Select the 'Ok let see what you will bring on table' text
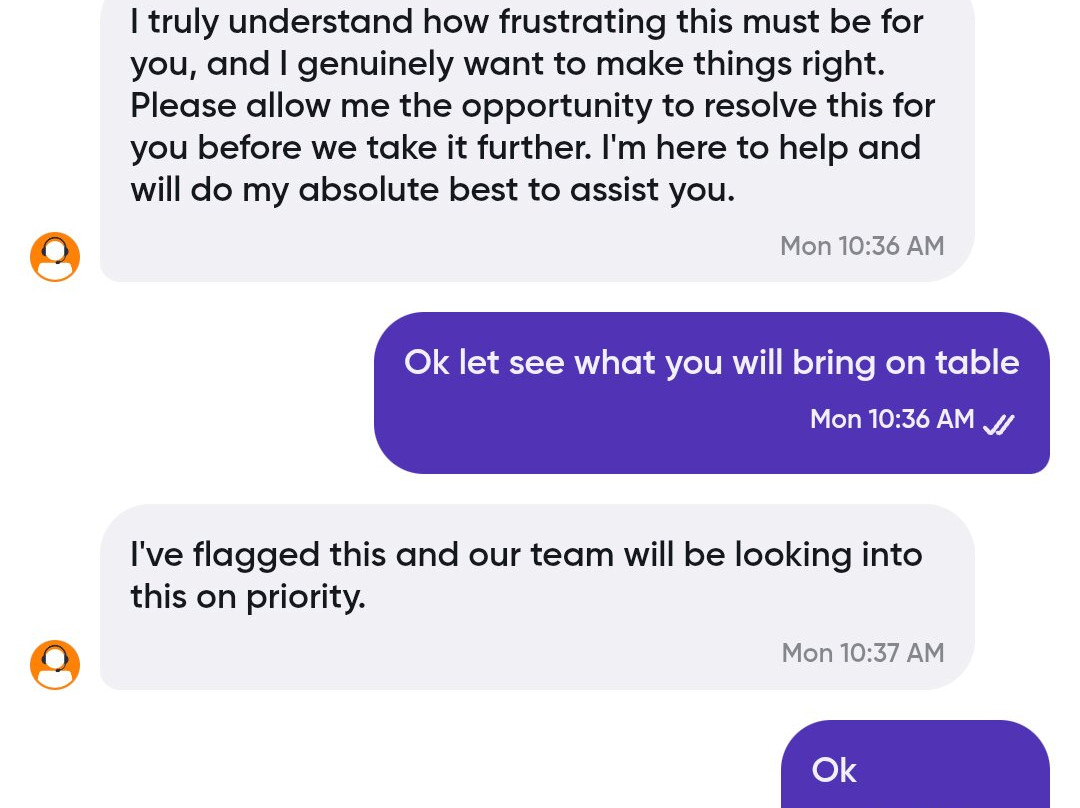Image resolution: width=1080 pixels, height=808 pixels. tap(711, 362)
